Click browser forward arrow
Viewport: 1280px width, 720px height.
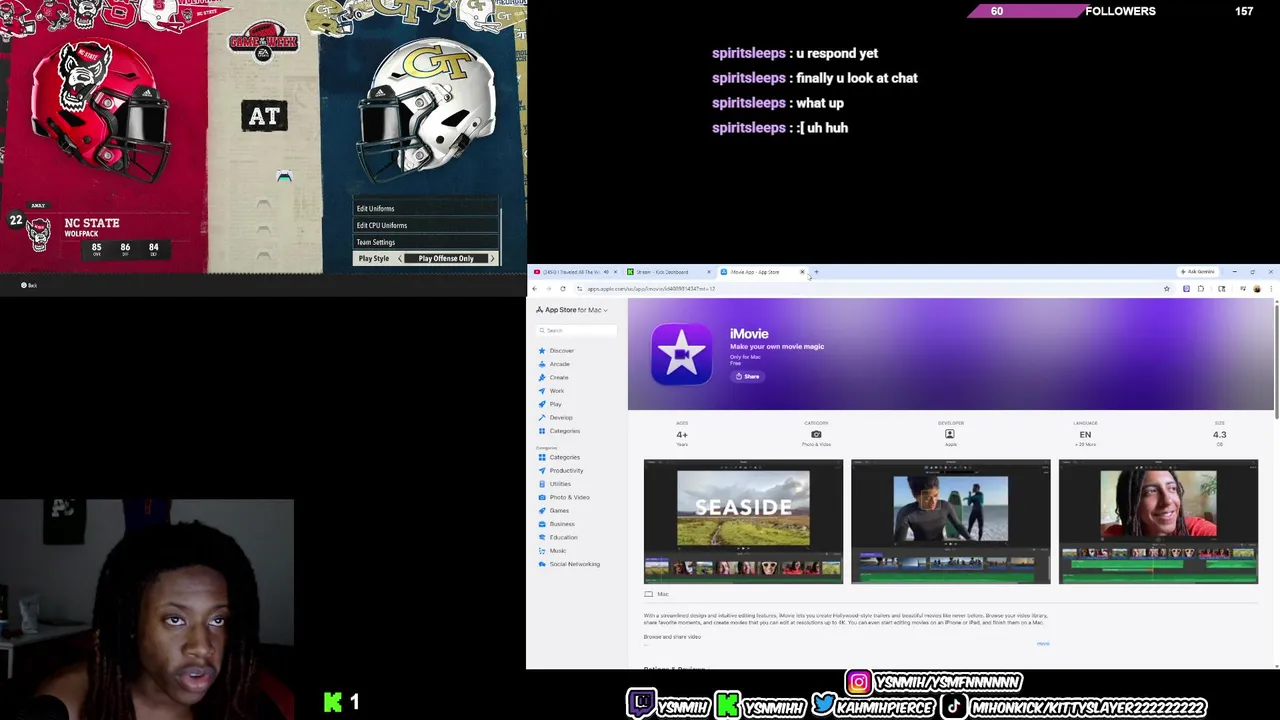click(x=548, y=289)
